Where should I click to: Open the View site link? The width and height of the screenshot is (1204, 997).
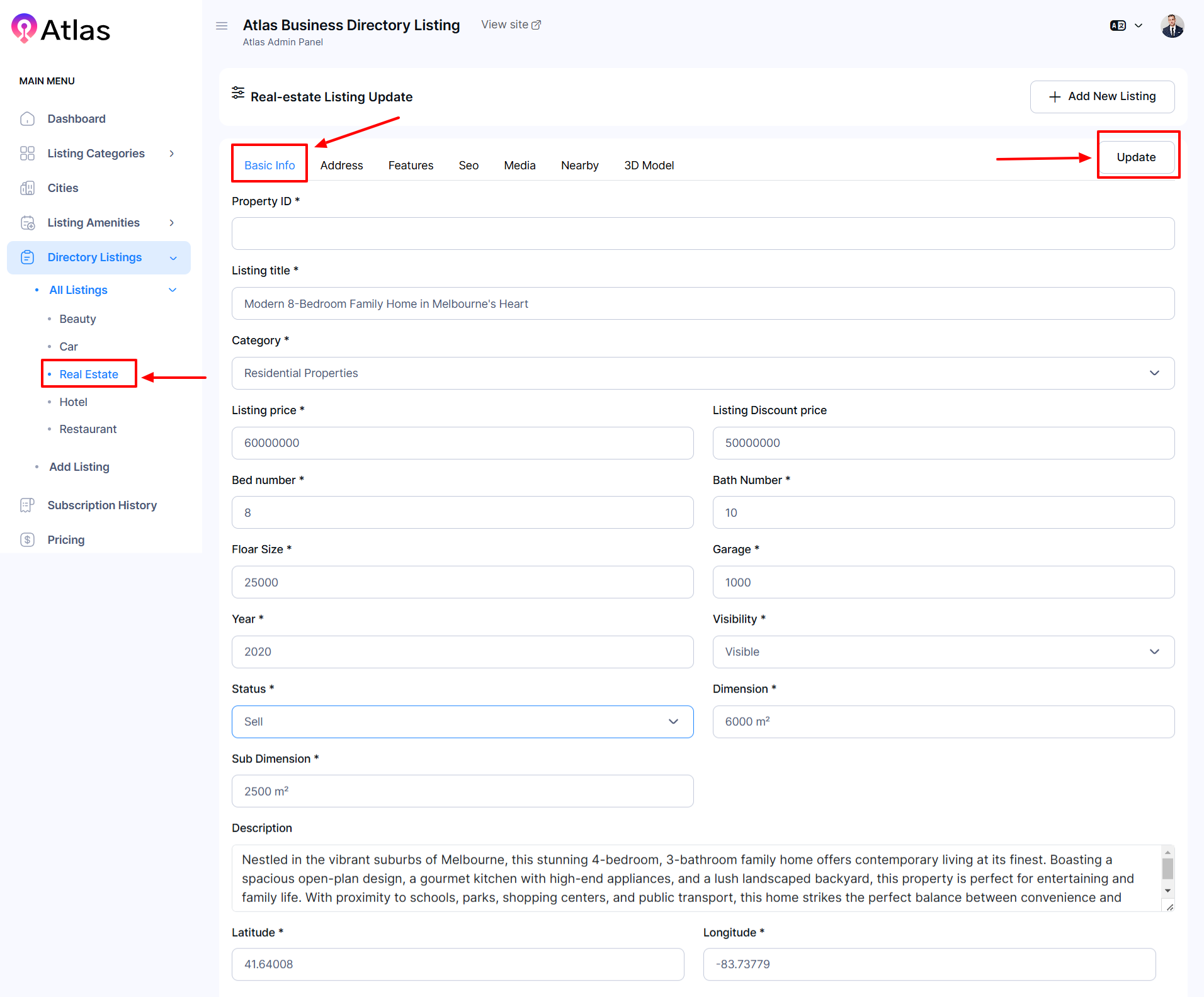(x=511, y=25)
